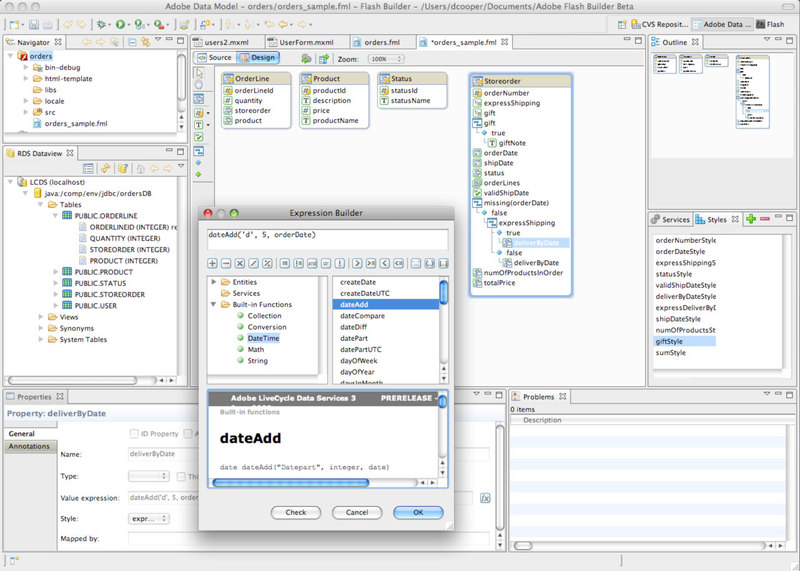Click the red minus remove style icon
This screenshot has width=800, height=571.
pos(765,219)
